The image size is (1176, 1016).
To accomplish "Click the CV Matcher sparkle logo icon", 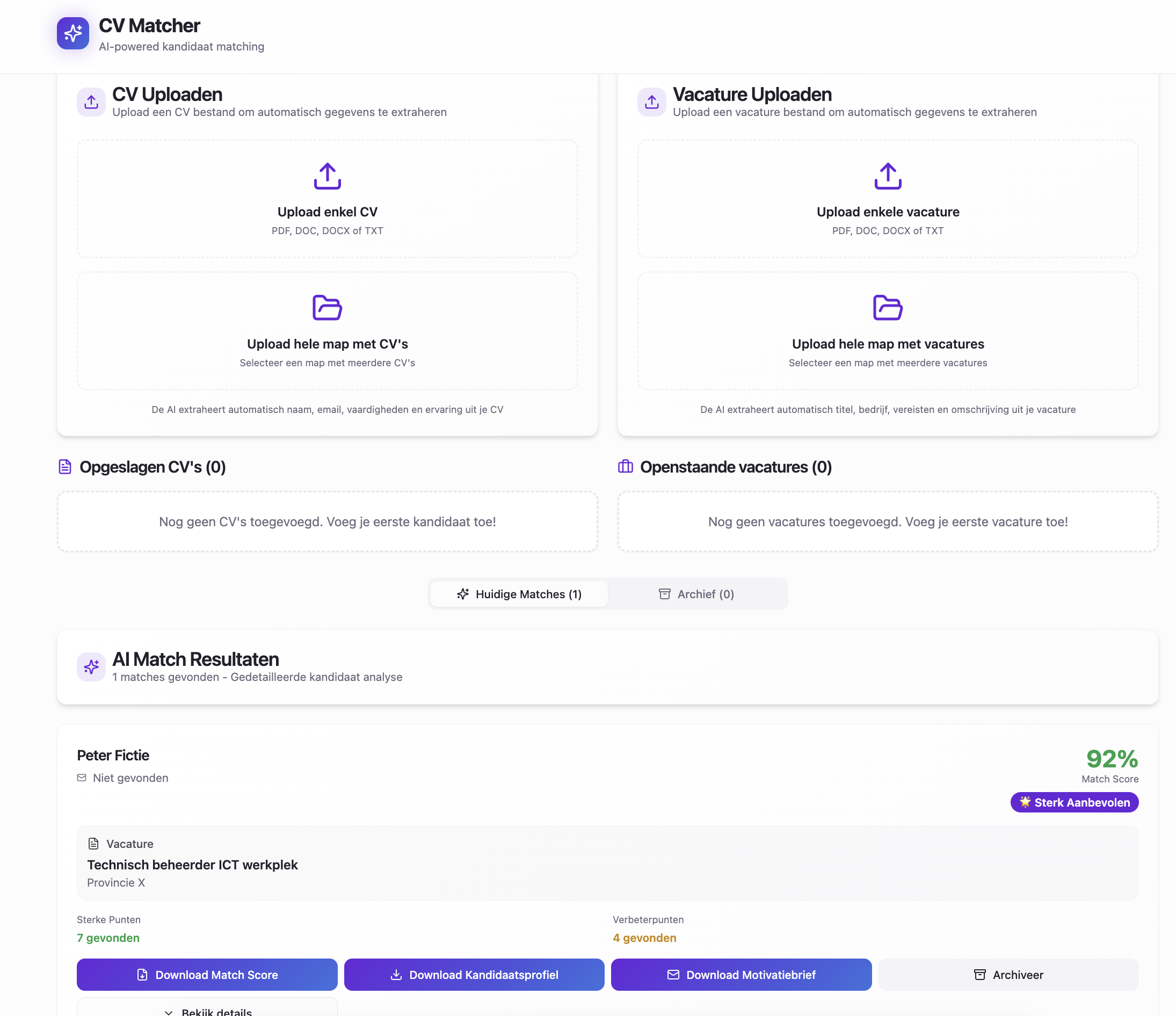I will (x=72, y=33).
